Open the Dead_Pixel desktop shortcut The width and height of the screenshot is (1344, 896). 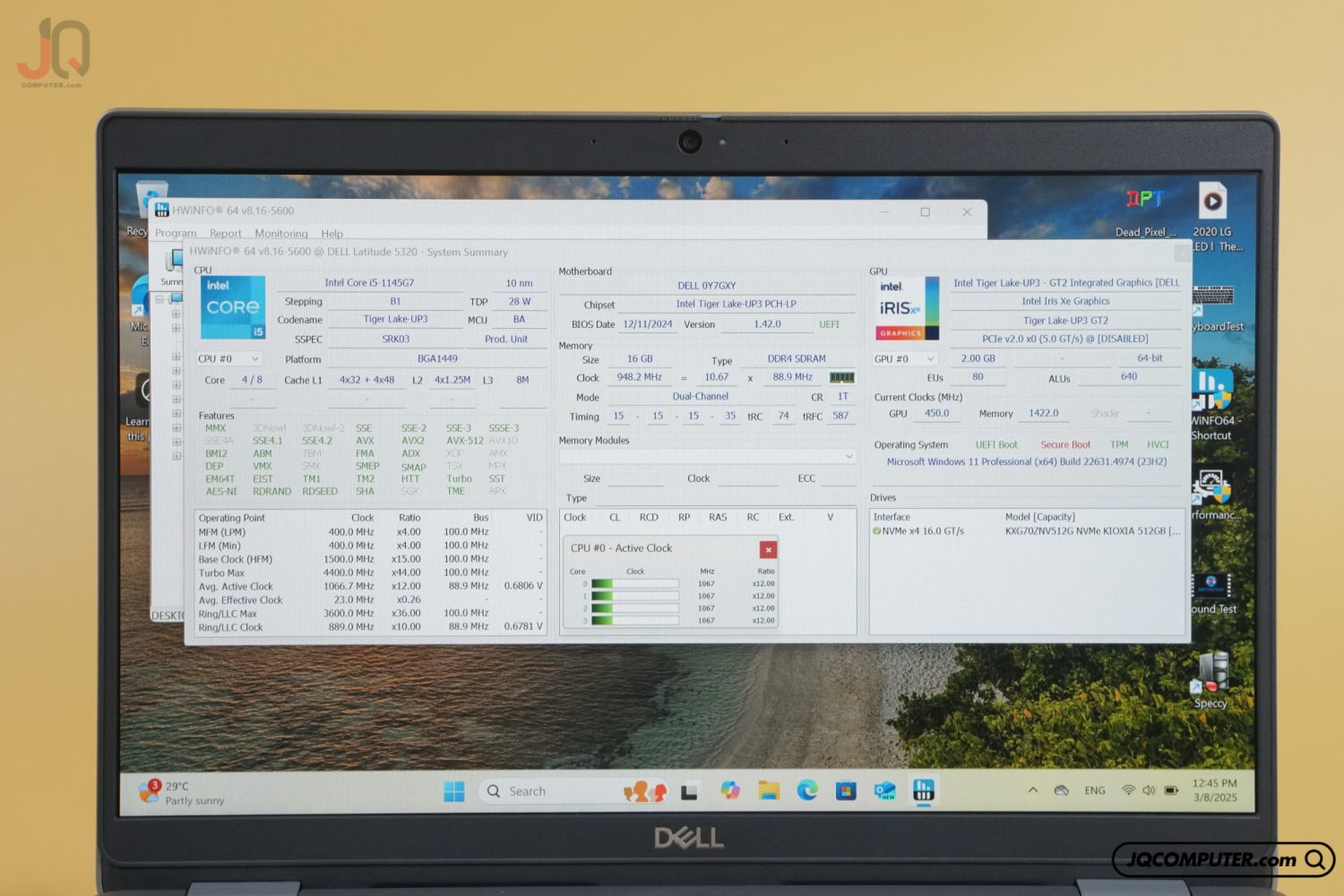tap(1145, 211)
